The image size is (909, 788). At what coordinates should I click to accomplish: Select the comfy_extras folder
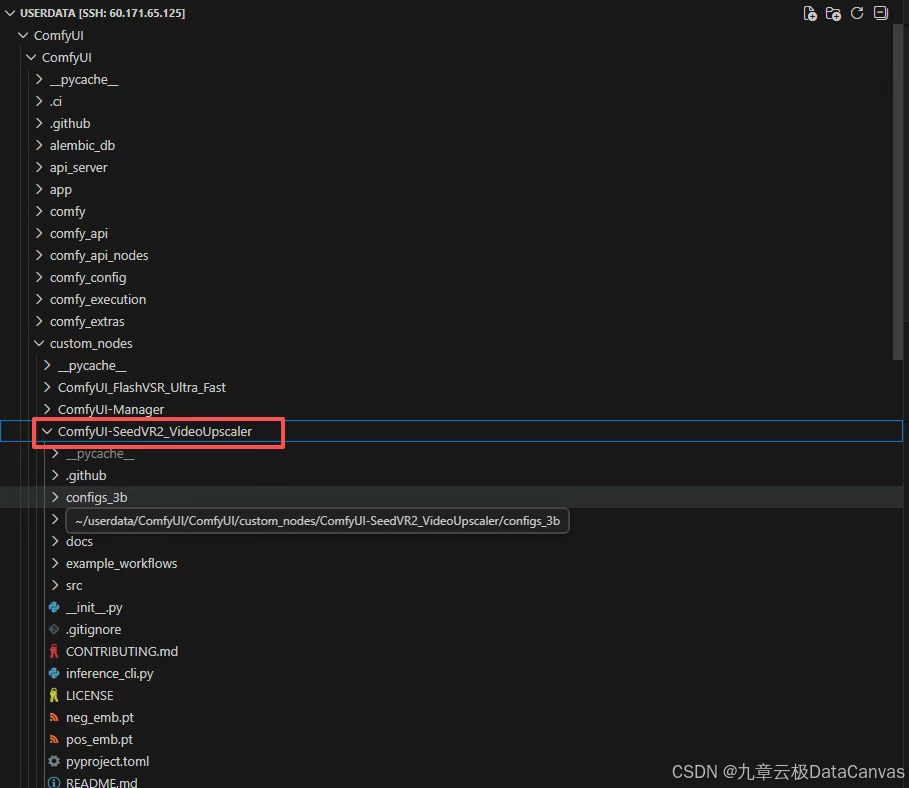(x=87, y=322)
